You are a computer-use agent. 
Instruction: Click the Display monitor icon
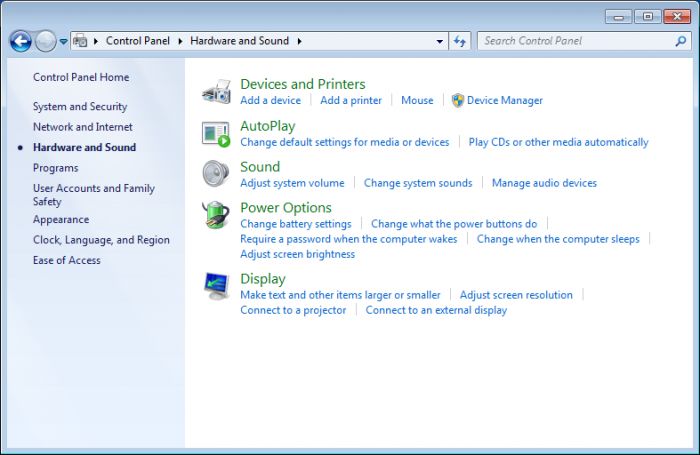coord(216,286)
